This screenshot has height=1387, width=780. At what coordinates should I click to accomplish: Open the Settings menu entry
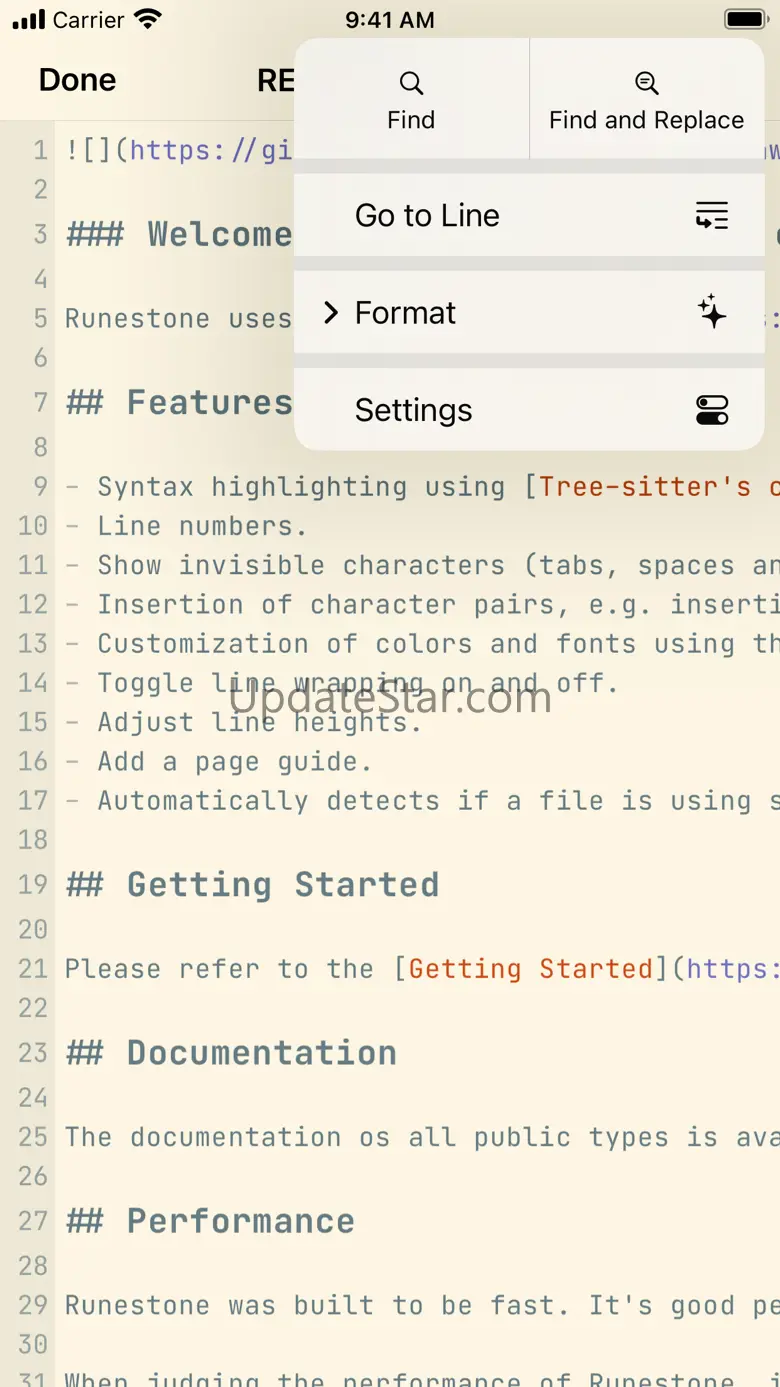click(x=414, y=410)
